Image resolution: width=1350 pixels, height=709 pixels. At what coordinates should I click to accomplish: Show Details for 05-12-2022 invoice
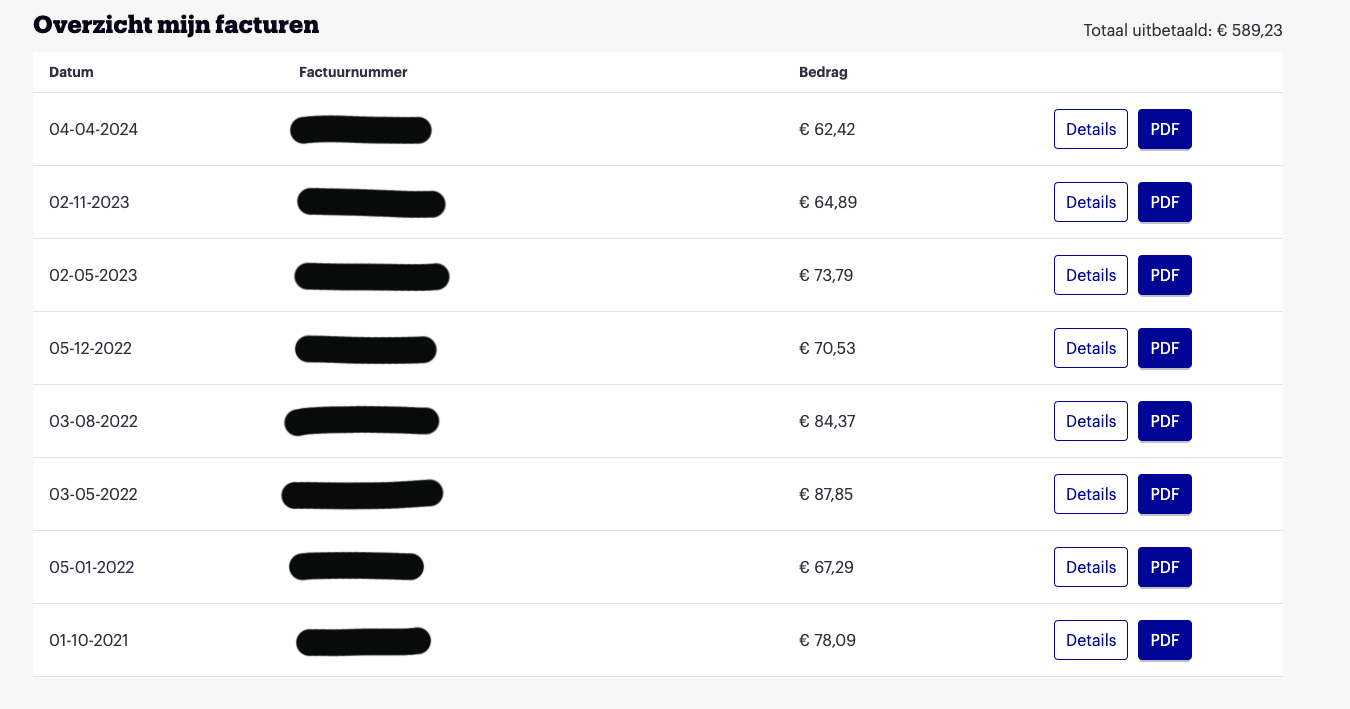click(x=1091, y=348)
